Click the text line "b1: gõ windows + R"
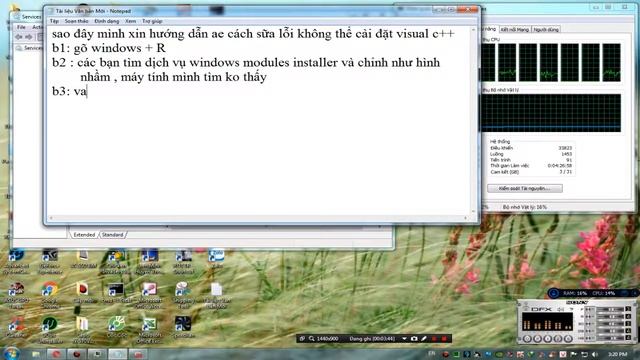The height and width of the screenshot is (360, 640). pos(109,48)
